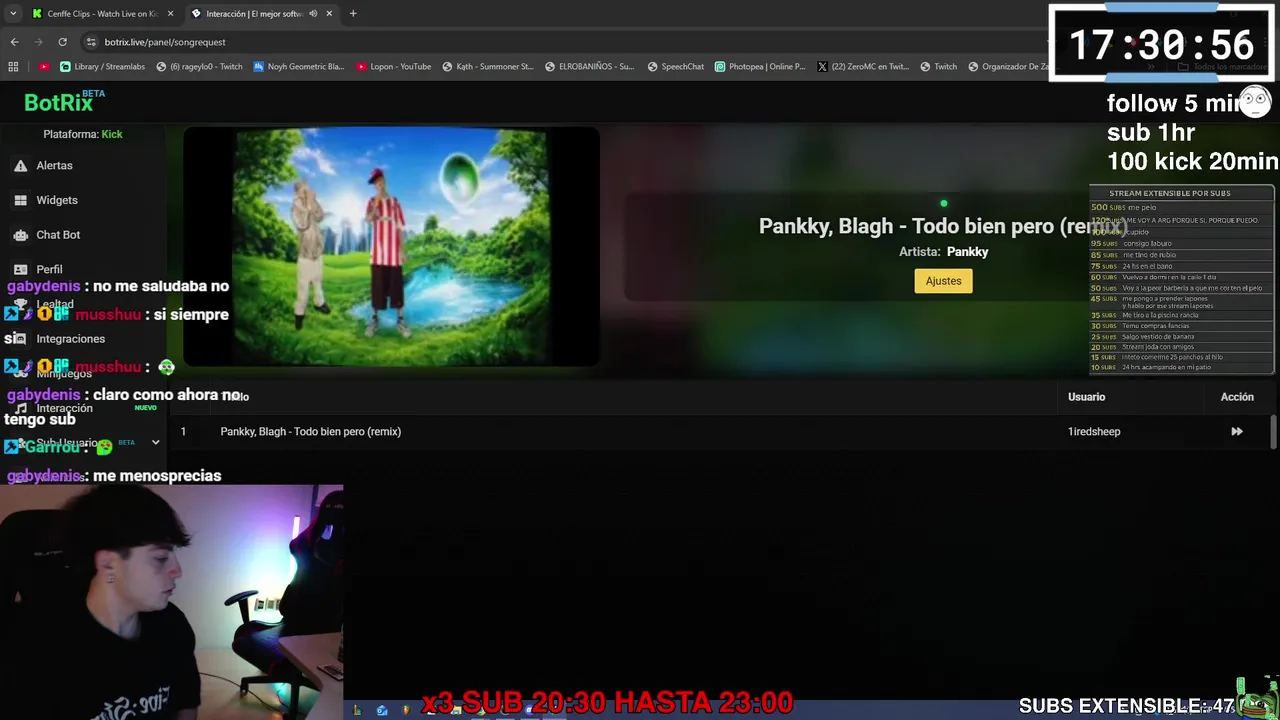Open Photopea Online bookmark

760,67
